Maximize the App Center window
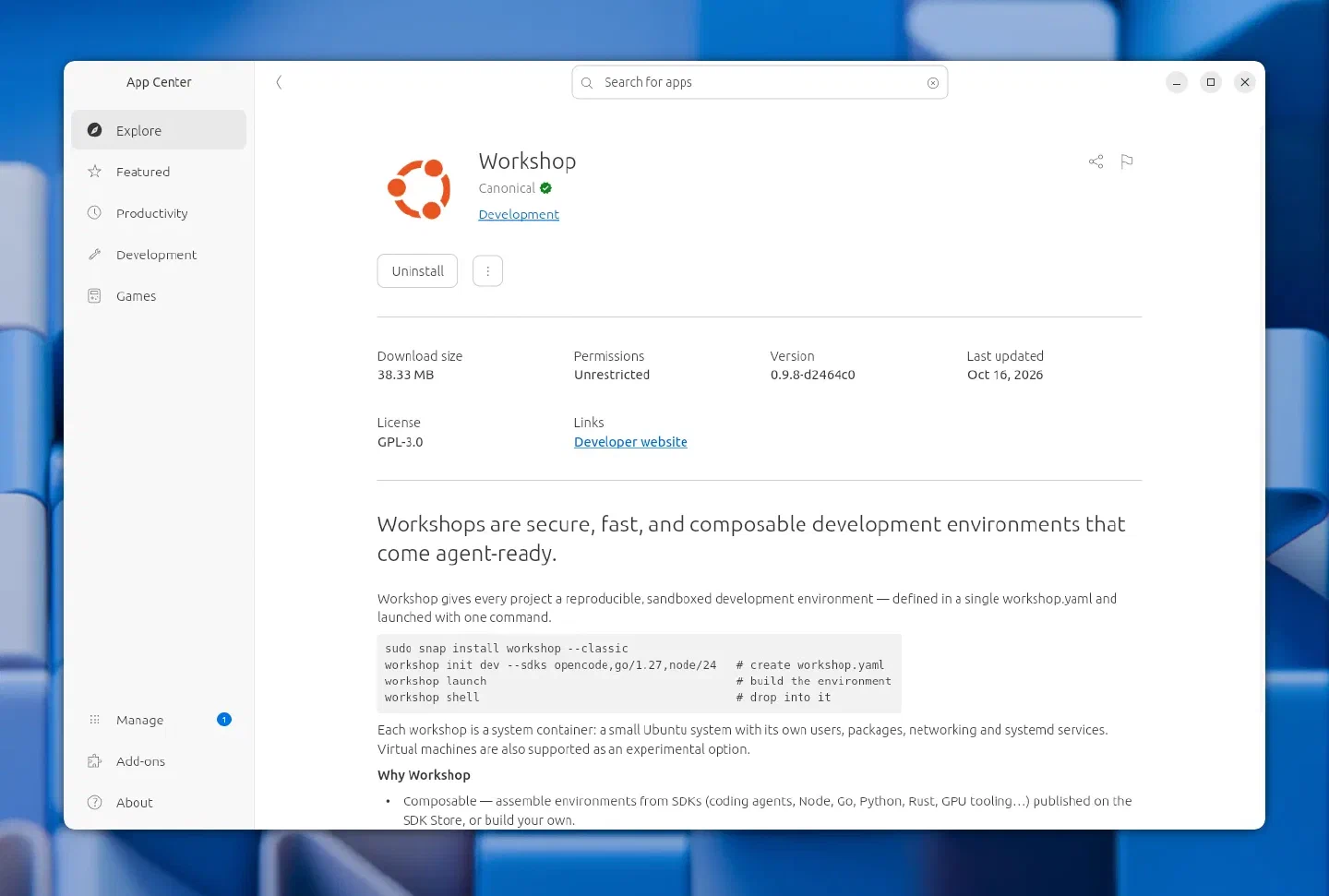This screenshot has width=1329, height=896. (x=1211, y=82)
